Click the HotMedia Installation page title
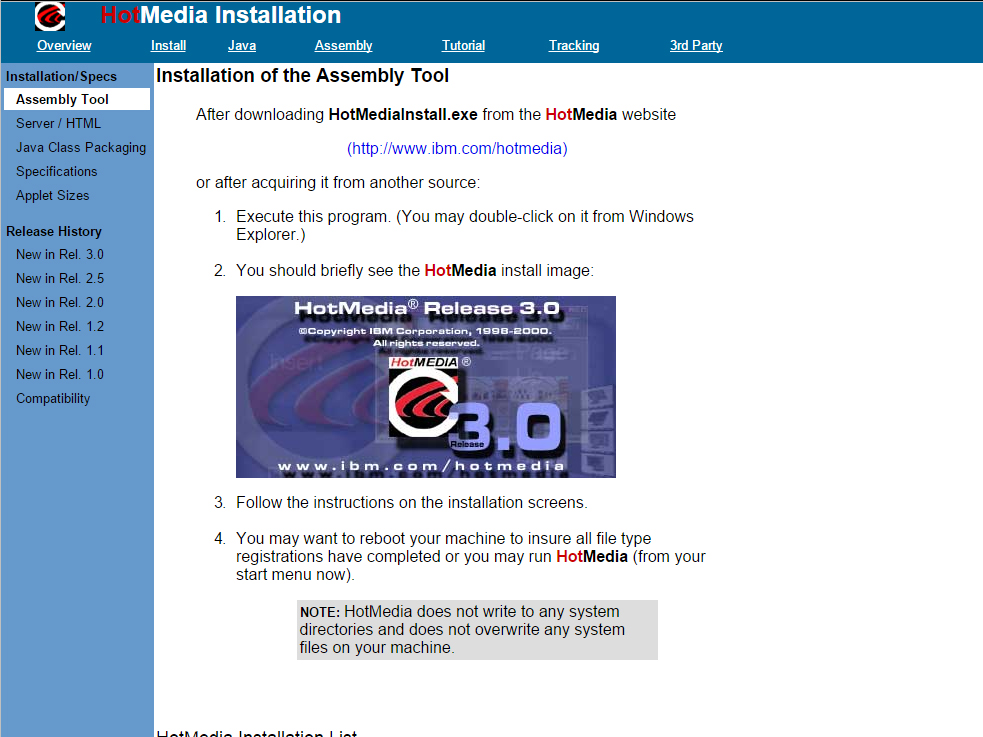The height and width of the screenshot is (737, 983). (x=221, y=15)
